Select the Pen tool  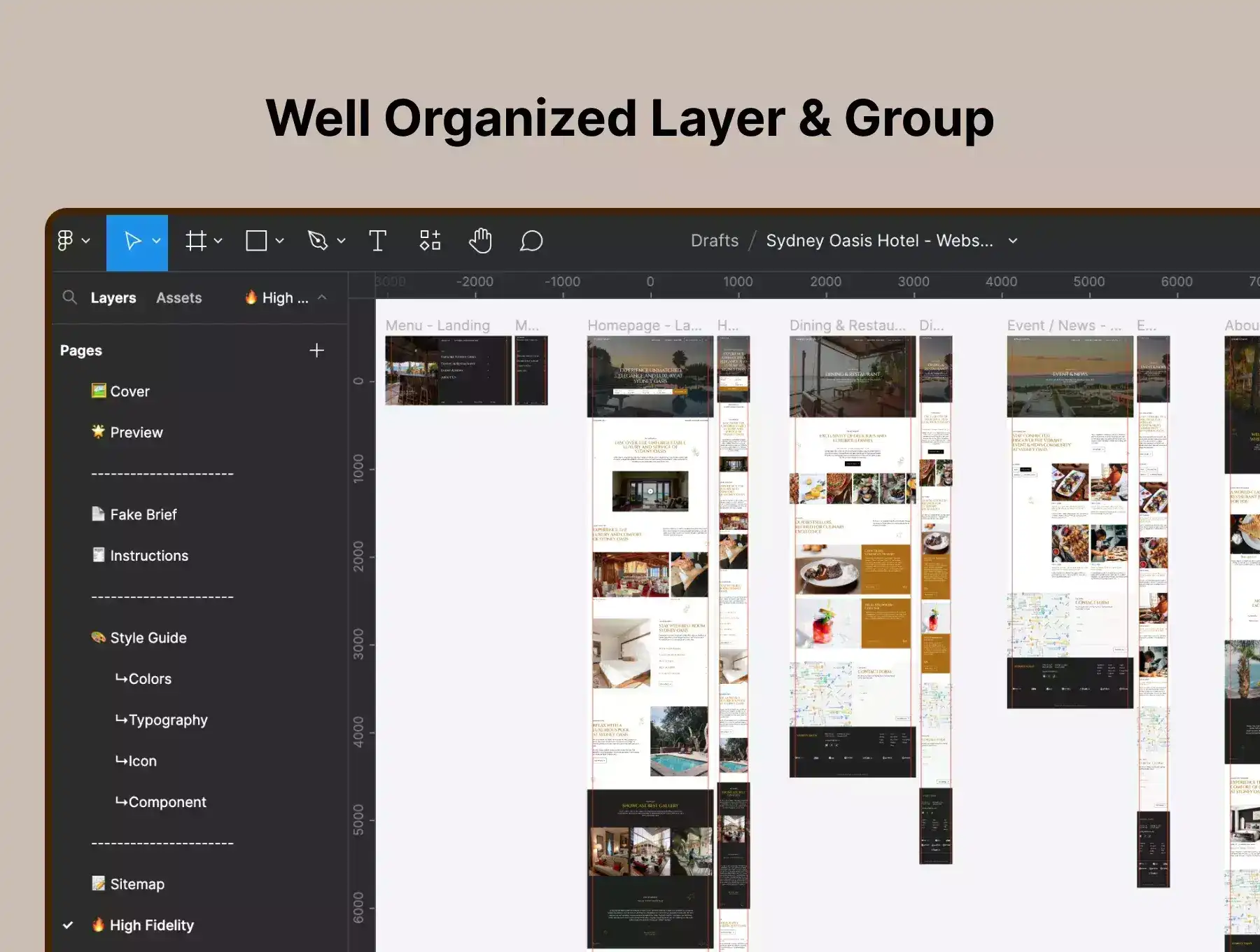tap(318, 241)
